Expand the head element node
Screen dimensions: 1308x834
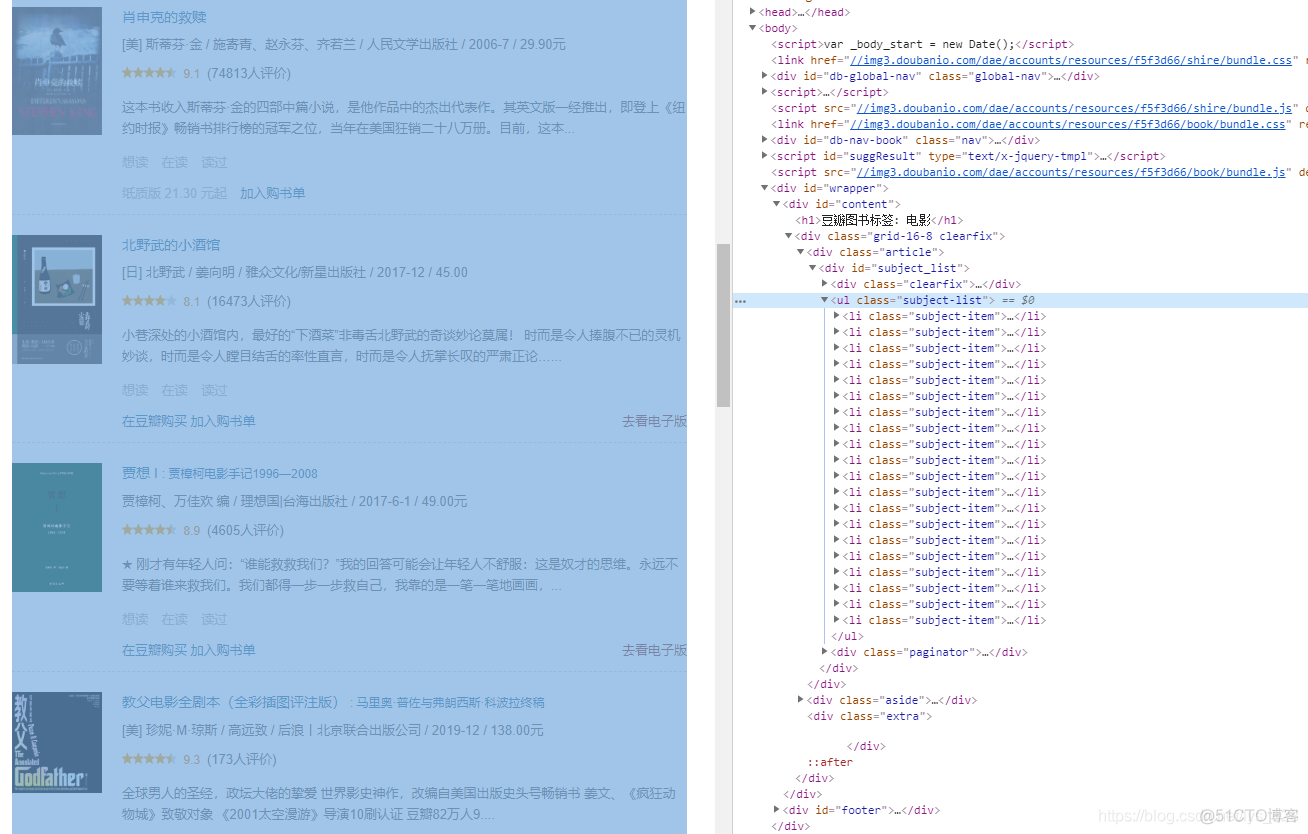(753, 12)
